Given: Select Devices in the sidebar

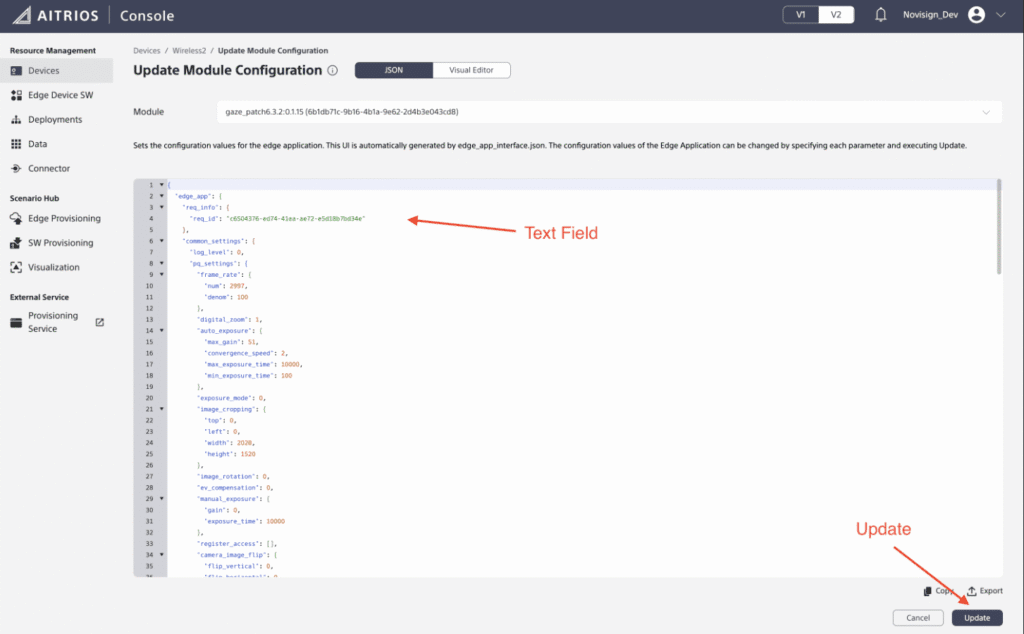Looking at the screenshot, I should click(45, 70).
